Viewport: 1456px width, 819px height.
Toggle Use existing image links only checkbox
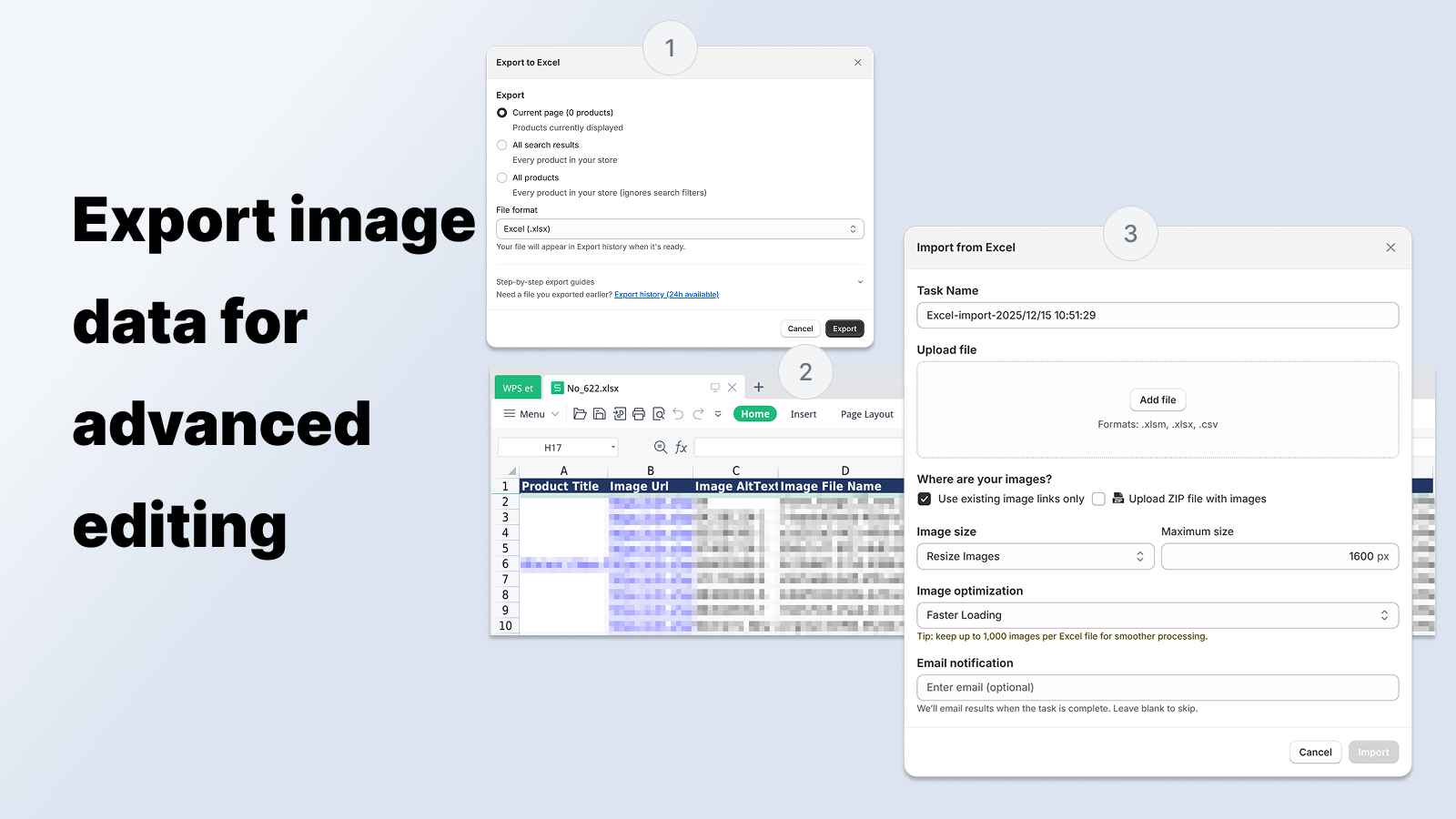coord(925,499)
